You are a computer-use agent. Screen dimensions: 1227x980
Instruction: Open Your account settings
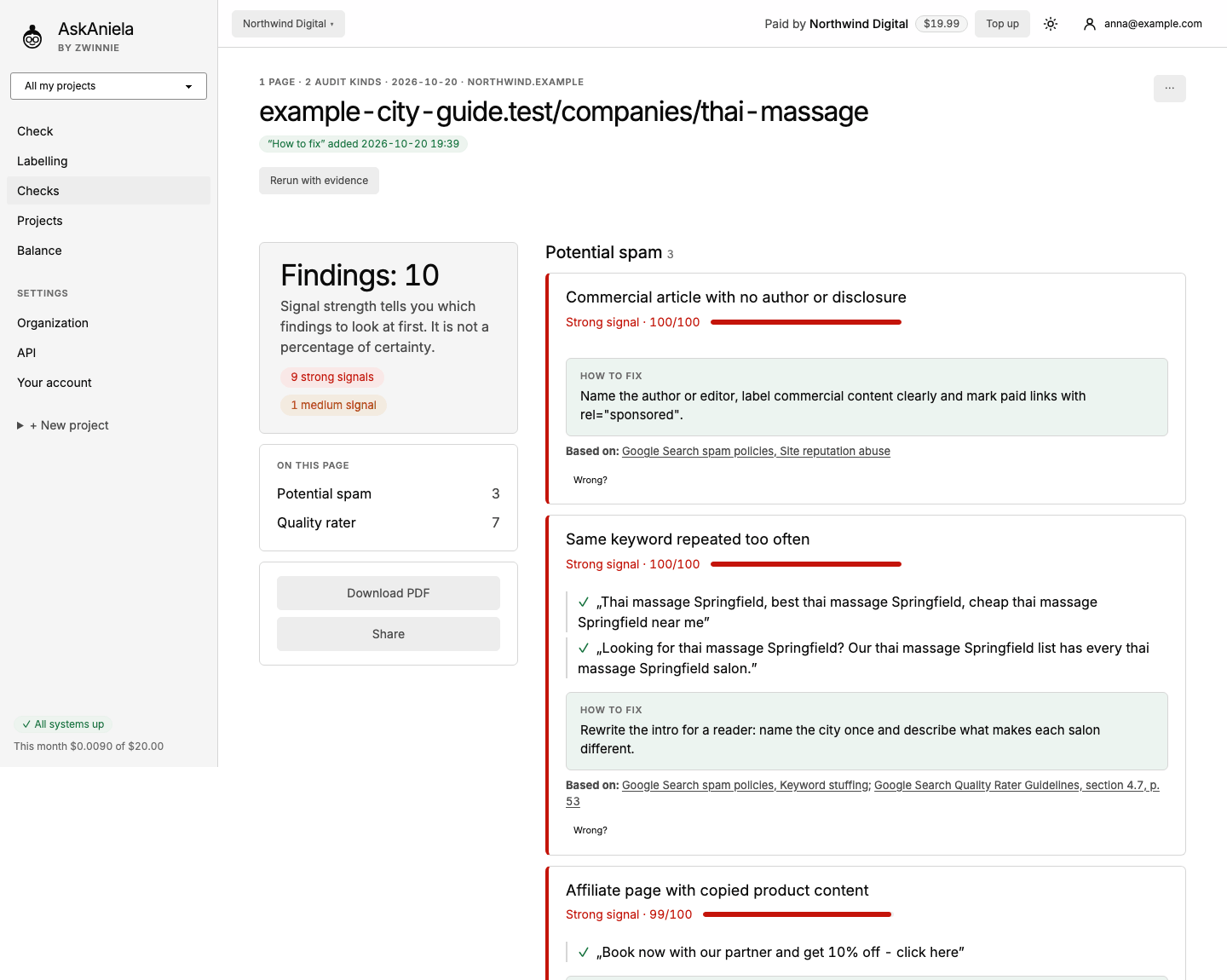pos(108,383)
